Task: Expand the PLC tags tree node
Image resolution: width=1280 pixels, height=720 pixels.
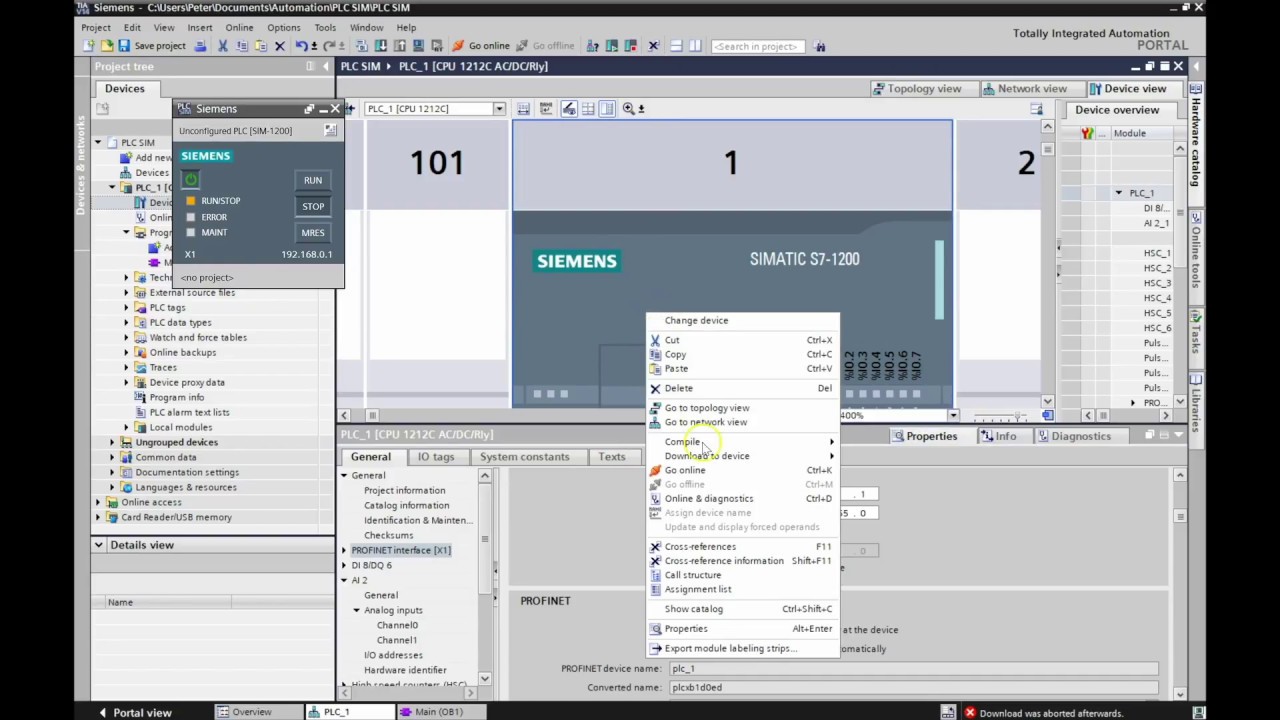Action: [127, 308]
